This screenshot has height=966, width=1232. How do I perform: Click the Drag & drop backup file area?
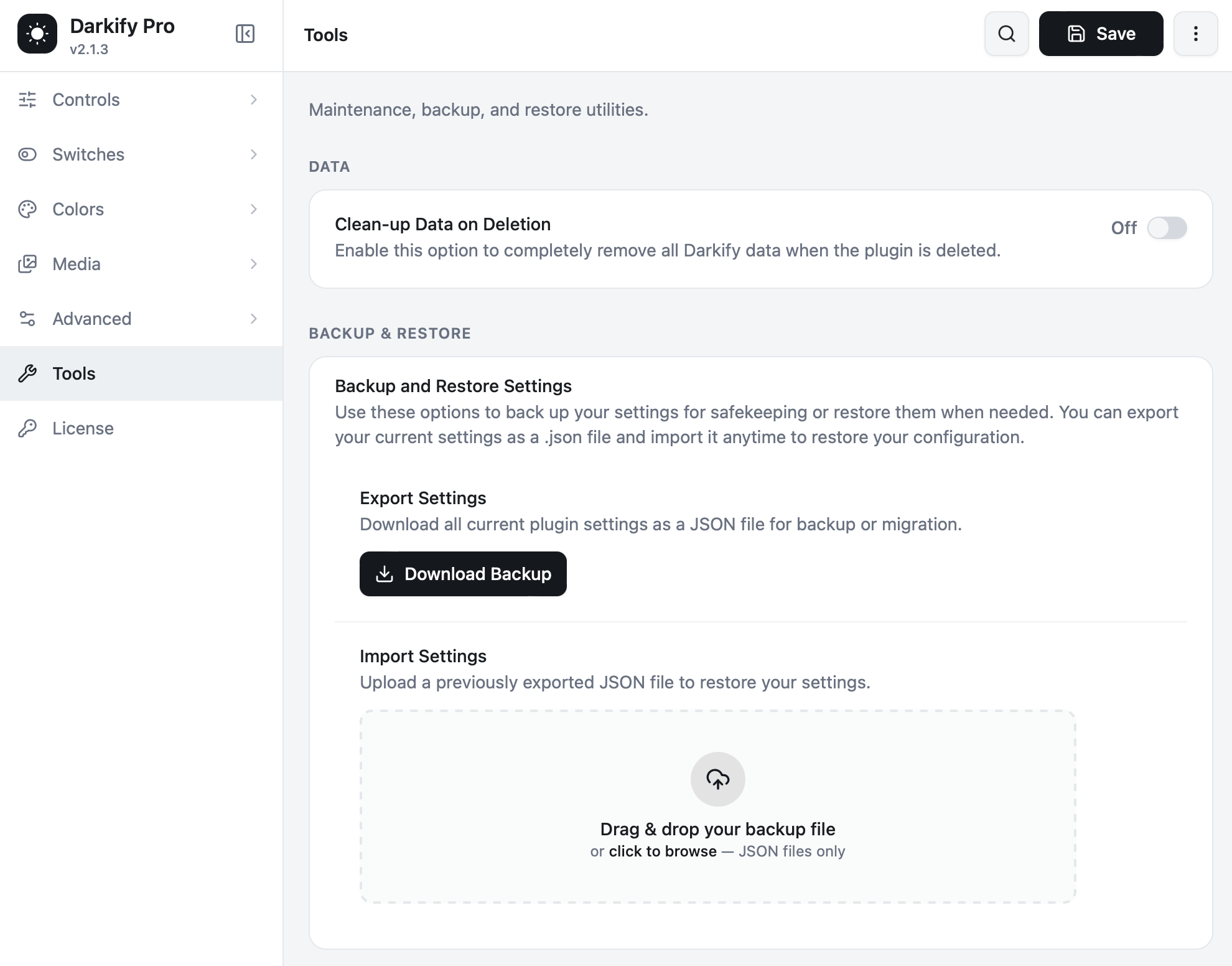(718, 807)
